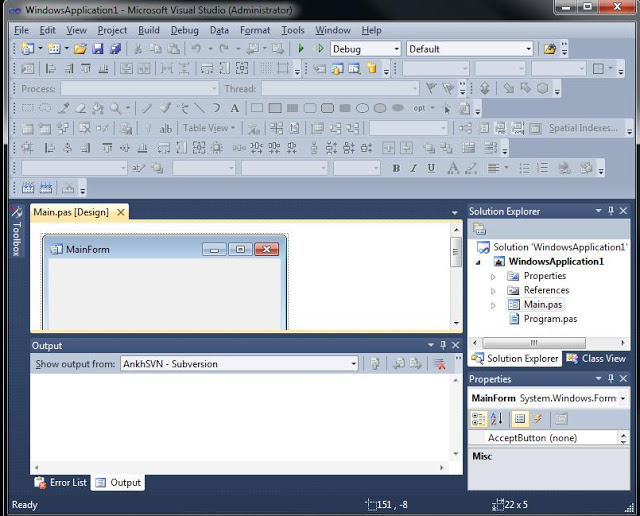The width and height of the screenshot is (640, 516).
Task: Open the Format menu
Action: [255, 30]
